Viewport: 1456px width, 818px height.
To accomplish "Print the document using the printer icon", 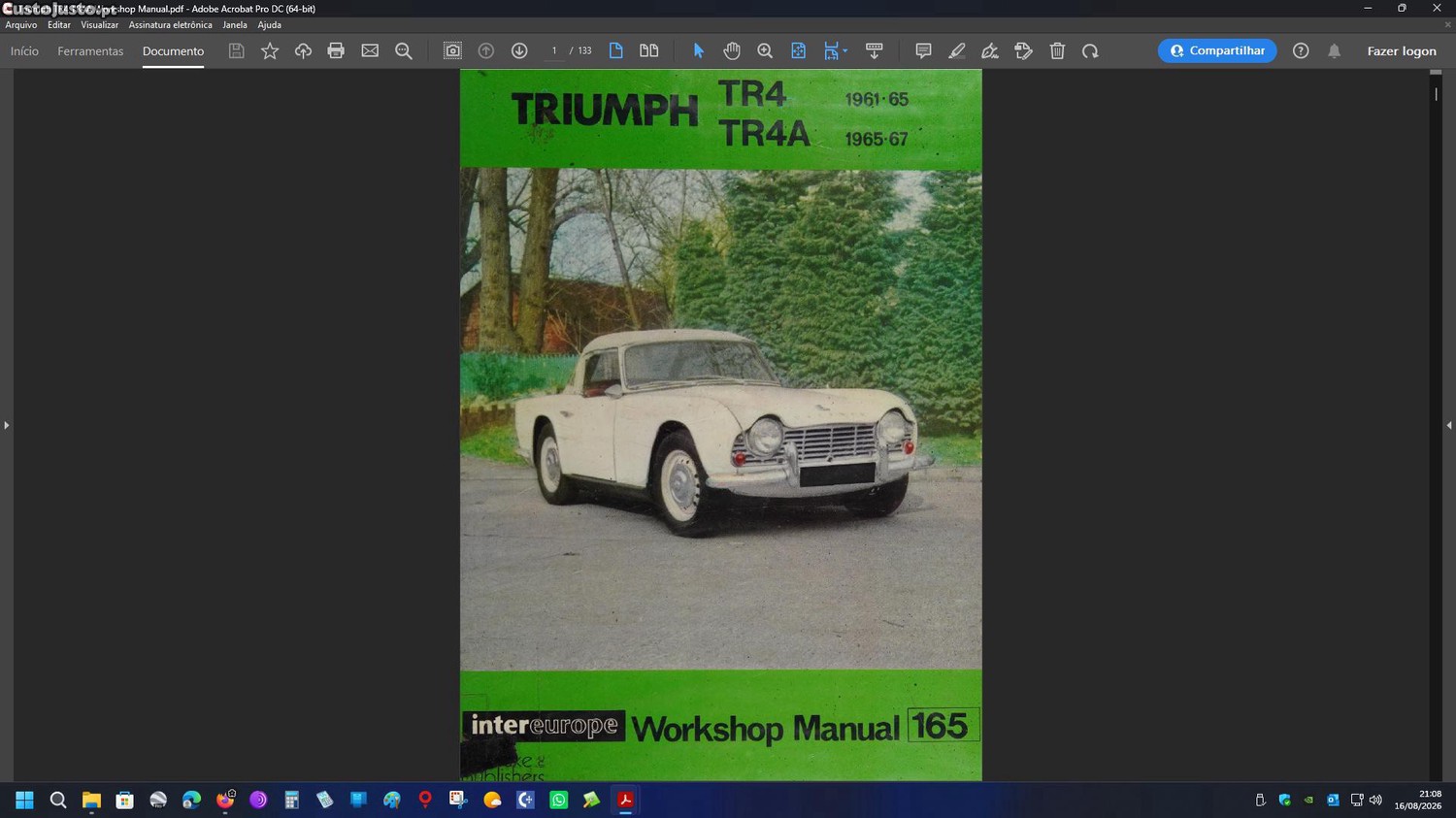I will (336, 51).
